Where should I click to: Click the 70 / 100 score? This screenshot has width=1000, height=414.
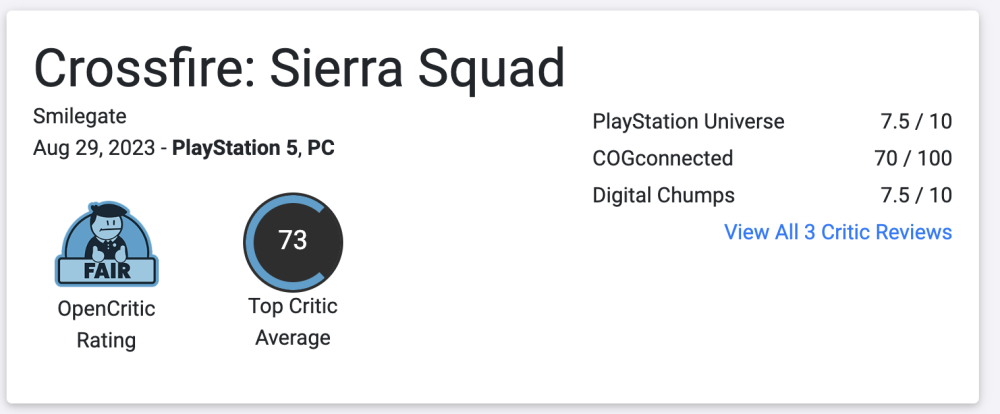910,158
